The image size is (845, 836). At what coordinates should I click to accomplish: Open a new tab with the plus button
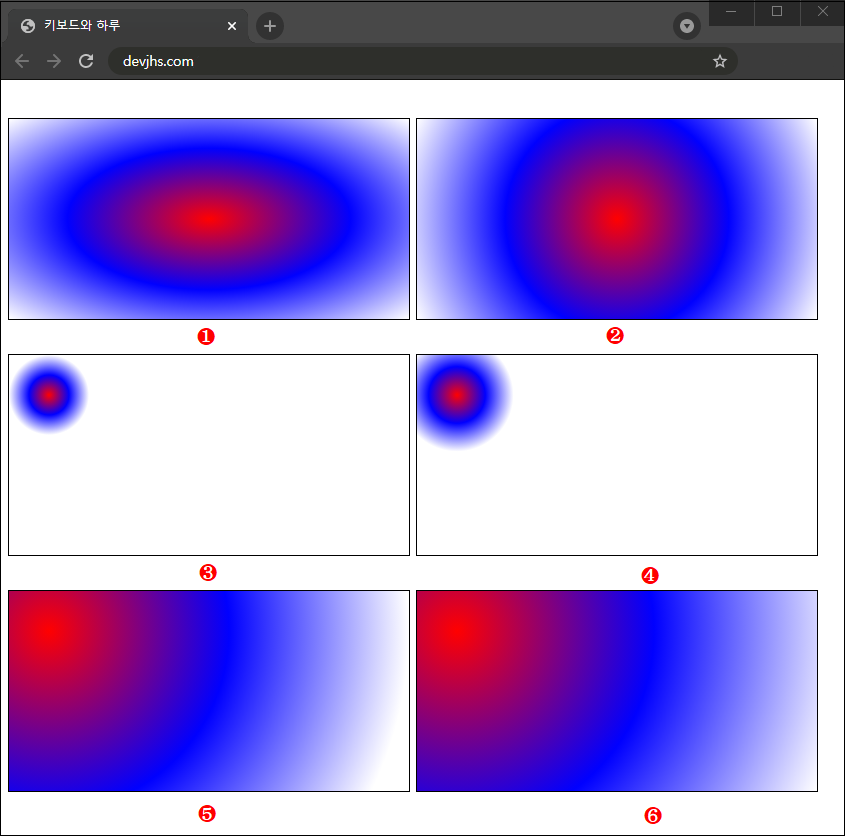pyautogui.click(x=270, y=26)
